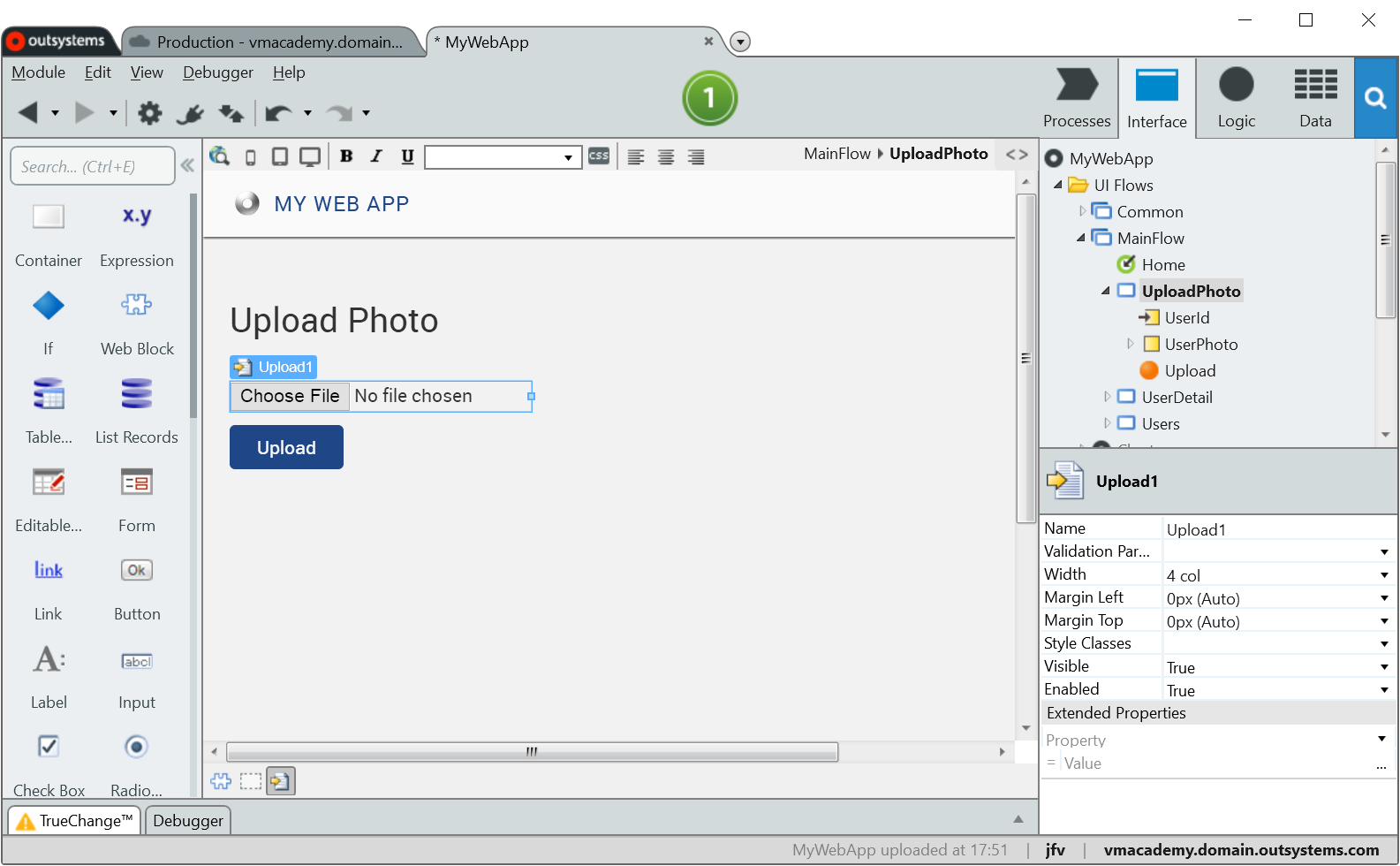Open the Debugger menu
Viewport: 1400px width, 866px height.
pyautogui.click(x=217, y=72)
